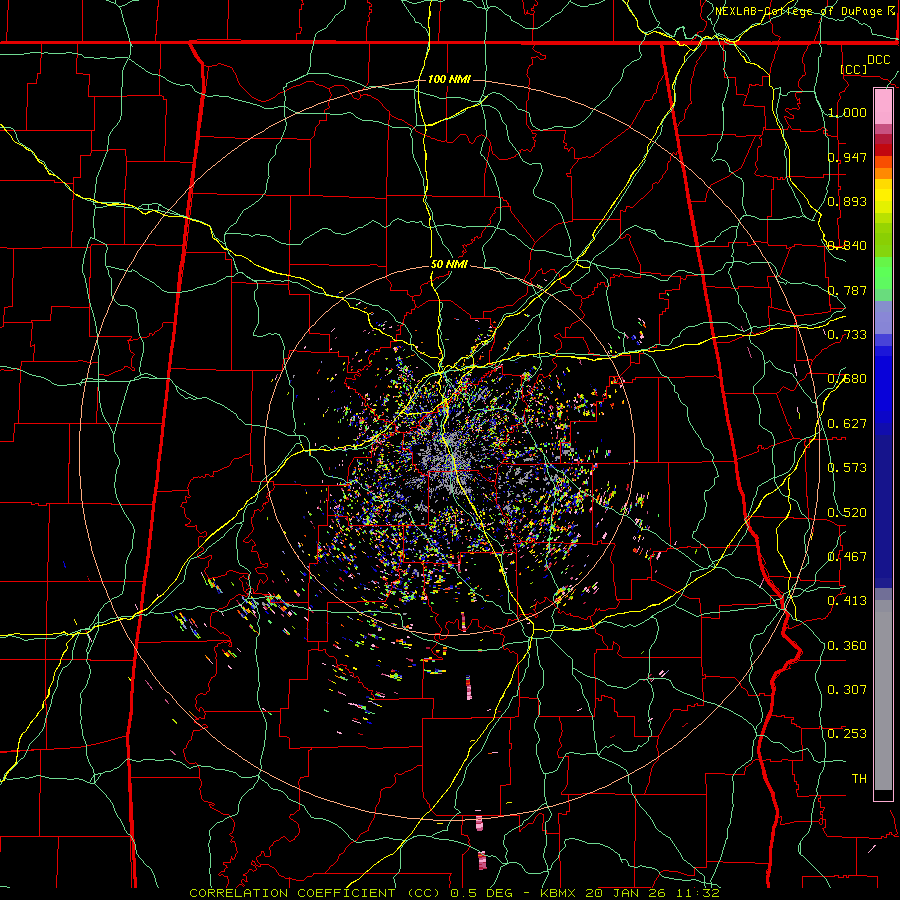Click the gray segment of the color bar

click(883, 695)
